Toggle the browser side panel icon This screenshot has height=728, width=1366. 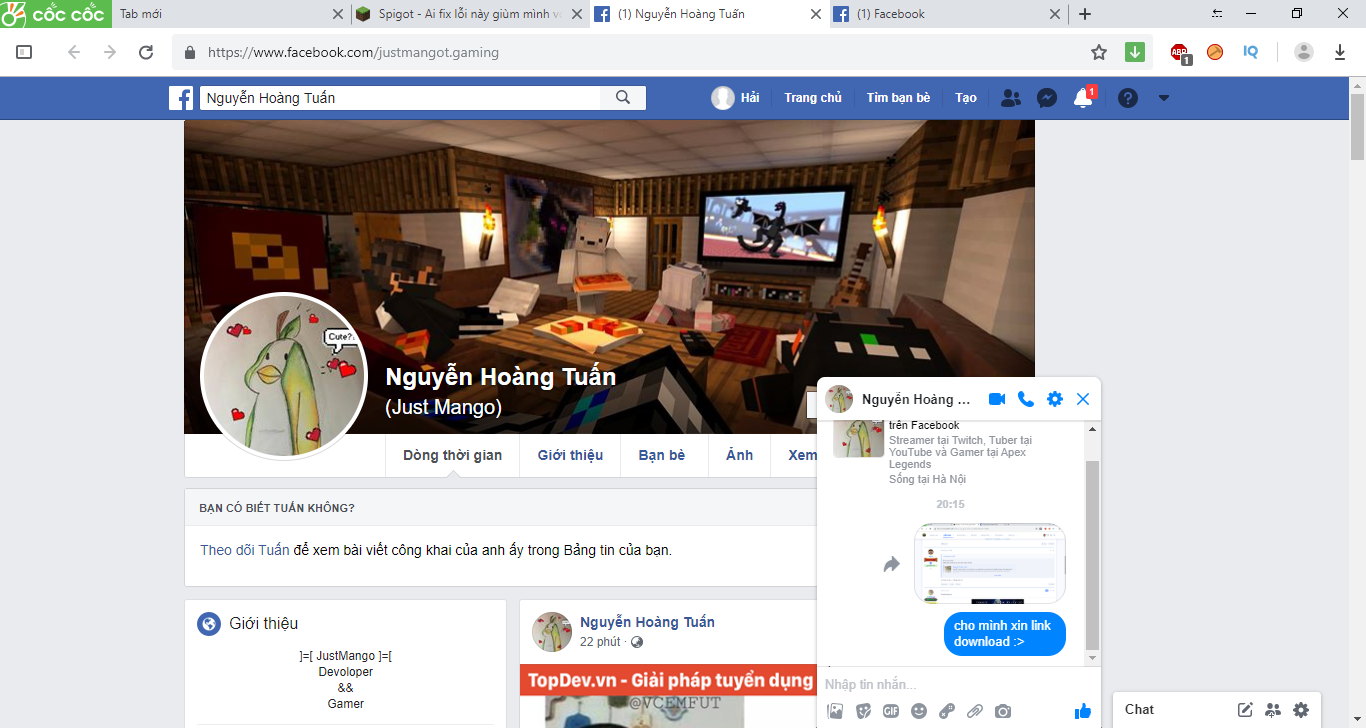[x=24, y=52]
